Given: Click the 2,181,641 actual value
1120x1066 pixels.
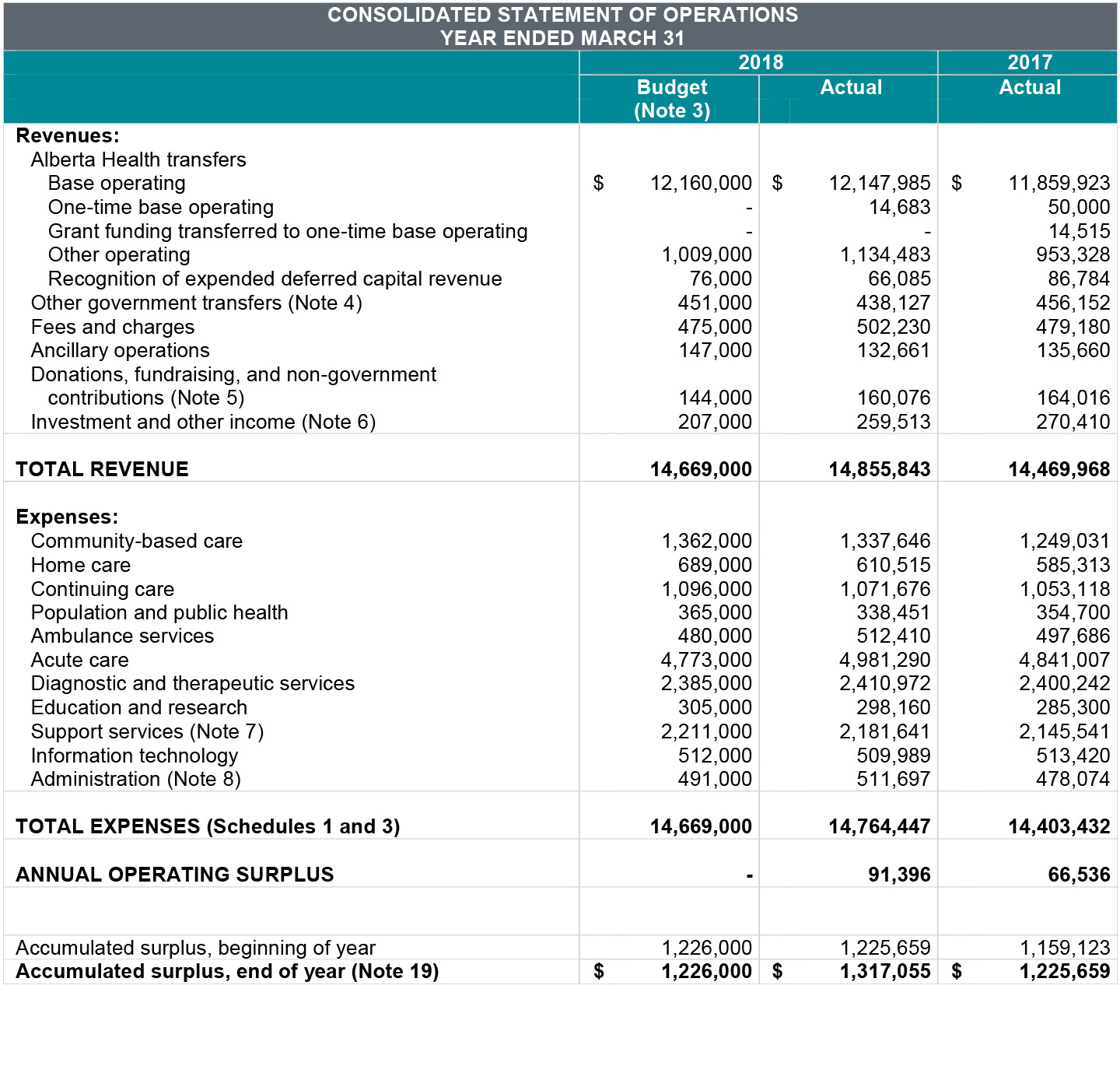Looking at the screenshot, I should tap(885, 732).
